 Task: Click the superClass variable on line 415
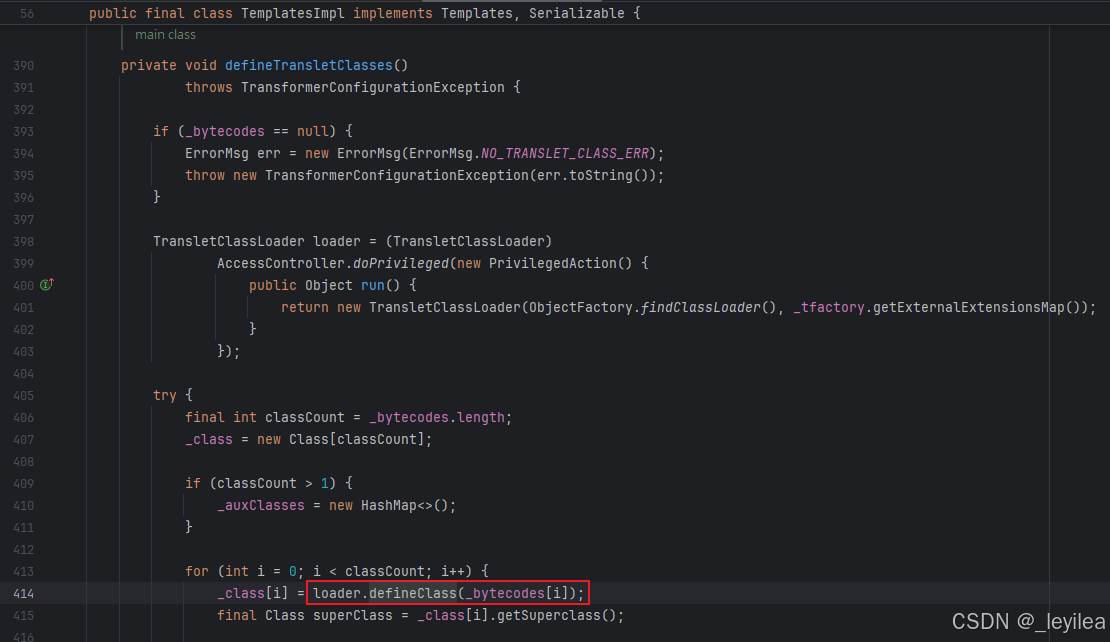click(x=353, y=615)
